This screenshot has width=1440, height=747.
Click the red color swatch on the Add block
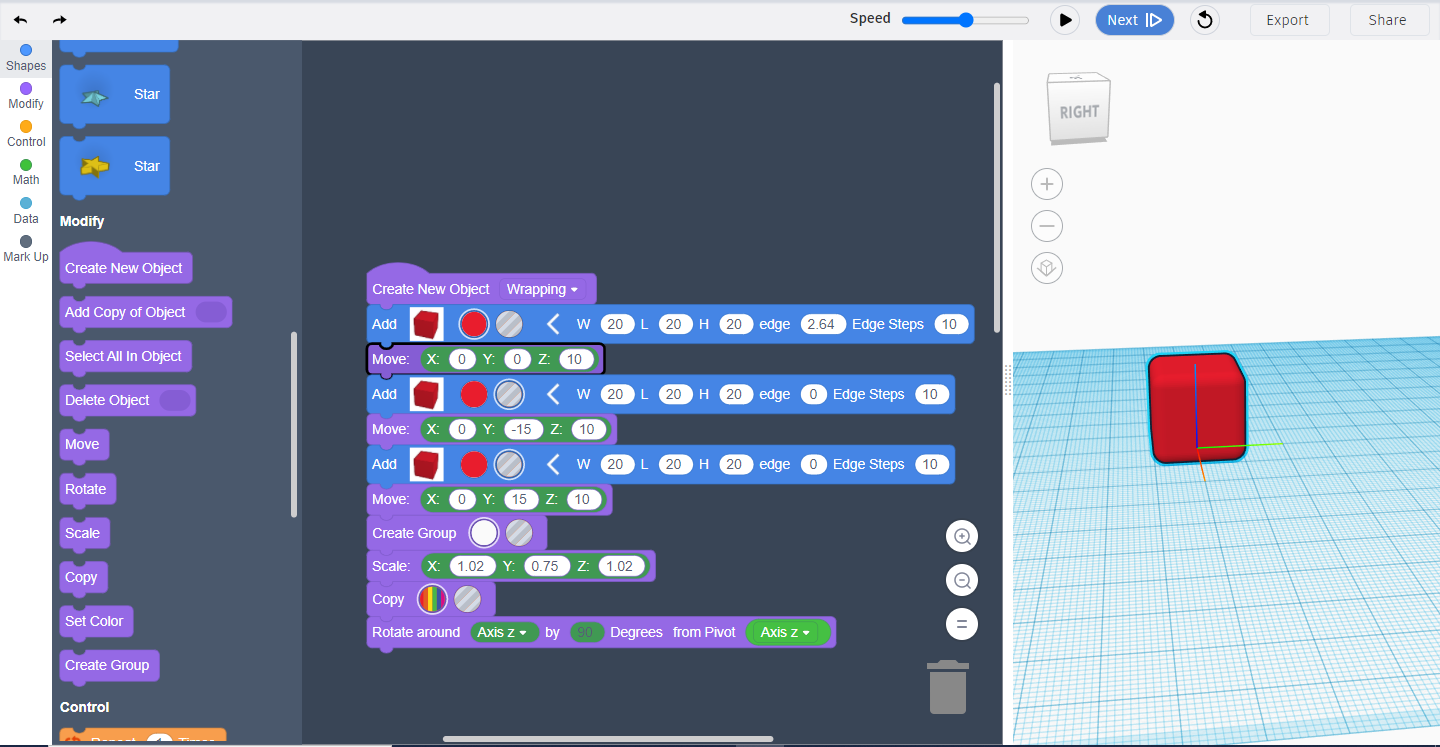click(x=473, y=323)
